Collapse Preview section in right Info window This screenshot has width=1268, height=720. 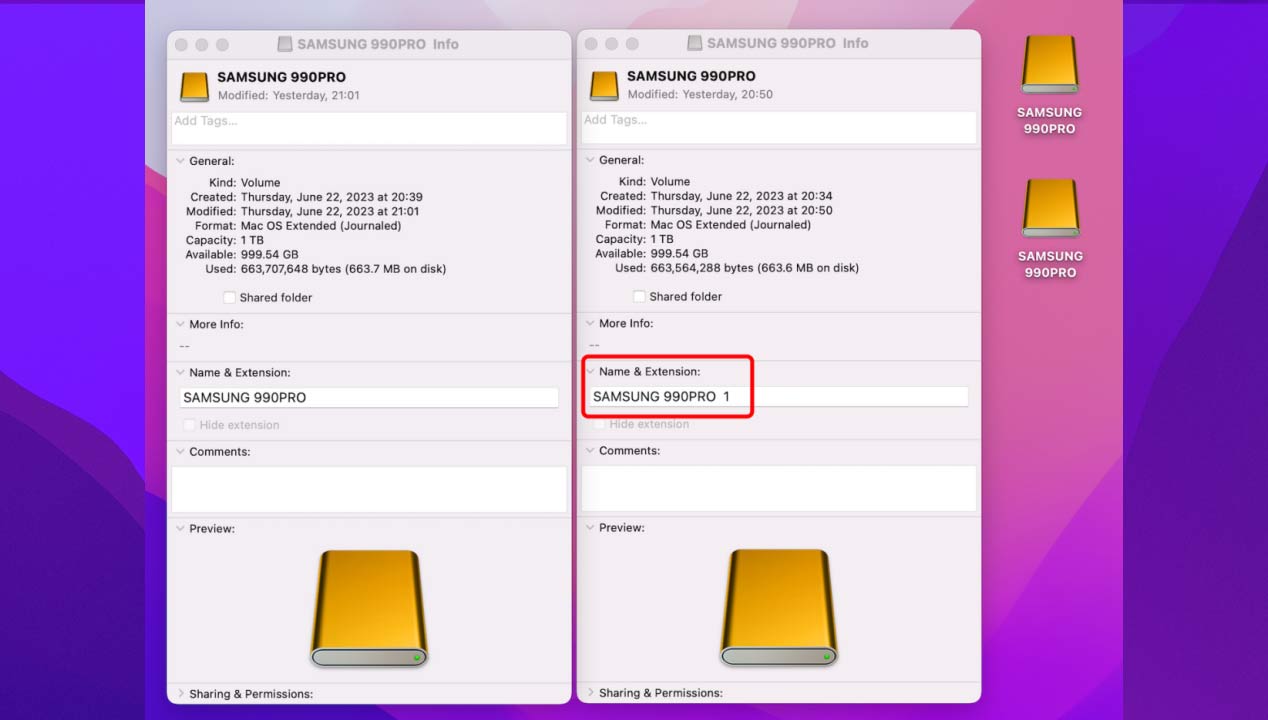[x=590, y=527]
